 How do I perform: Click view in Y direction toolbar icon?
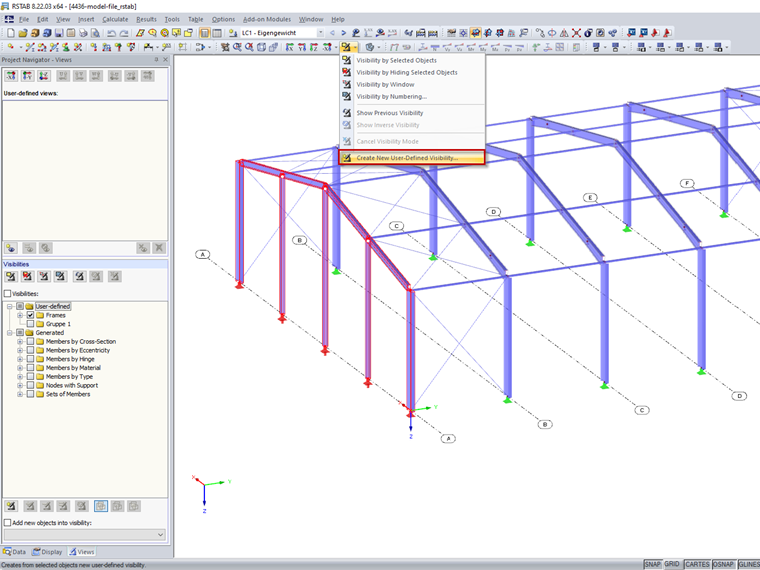[302, 47]
